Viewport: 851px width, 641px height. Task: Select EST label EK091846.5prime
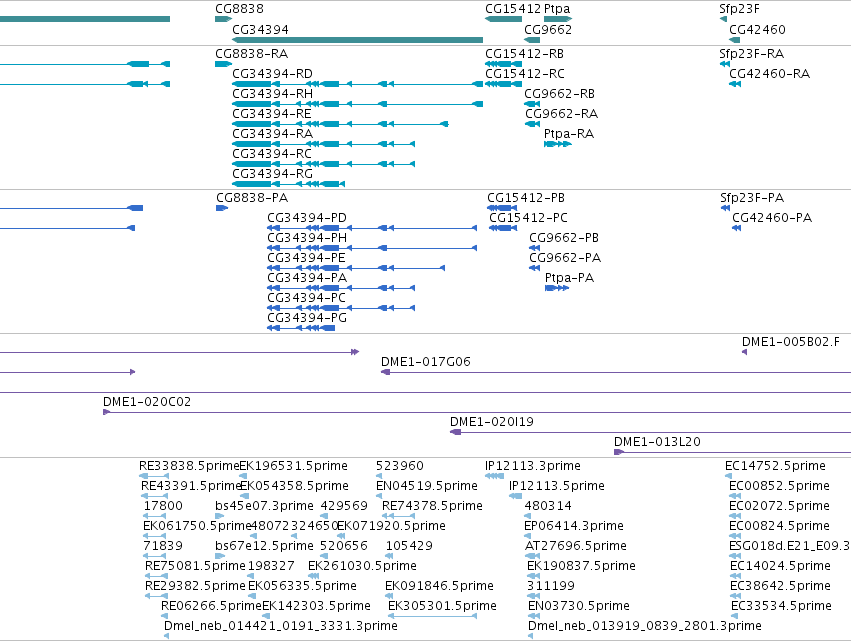click(x=439, y=586)
